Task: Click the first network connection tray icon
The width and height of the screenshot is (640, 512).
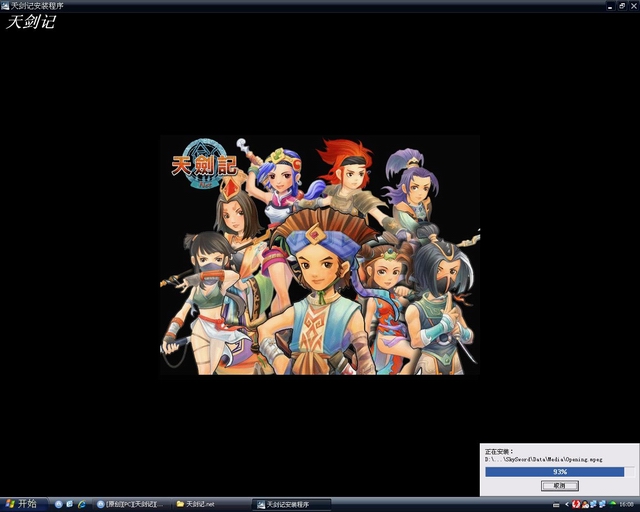Action: click(593, 505)
